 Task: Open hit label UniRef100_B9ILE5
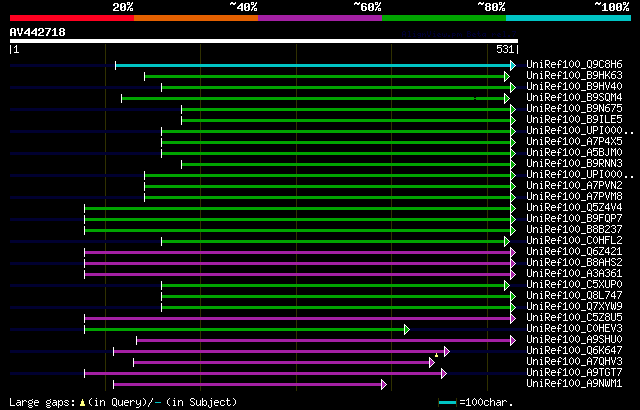click(574, 120)
